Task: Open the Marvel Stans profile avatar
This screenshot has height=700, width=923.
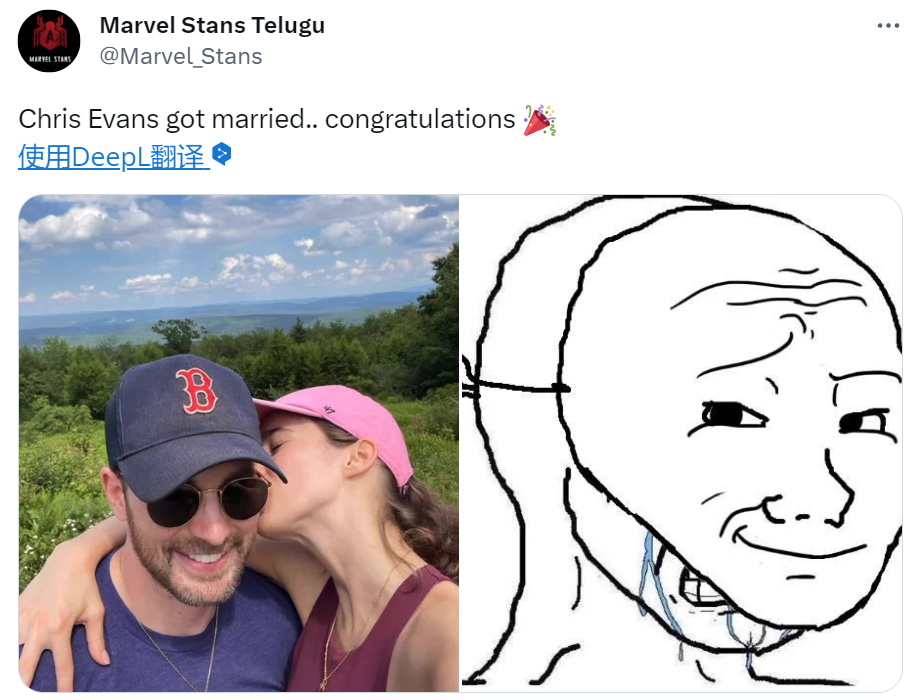Action: [49, 41]
